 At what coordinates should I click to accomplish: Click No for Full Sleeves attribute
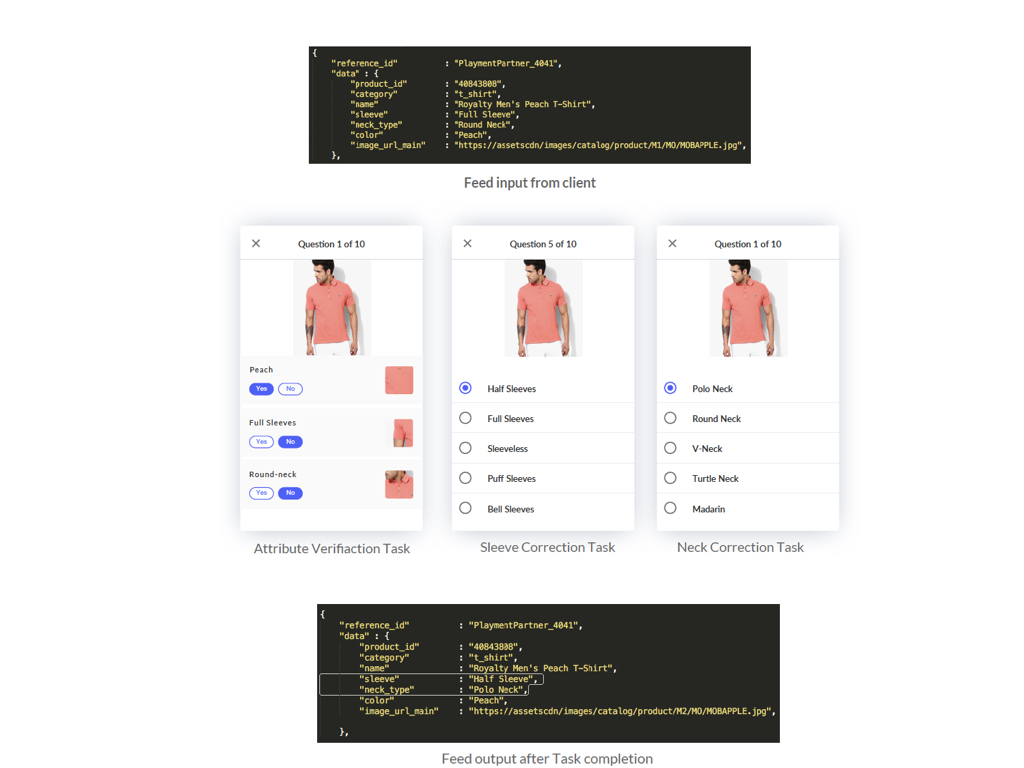coord(291,442)
